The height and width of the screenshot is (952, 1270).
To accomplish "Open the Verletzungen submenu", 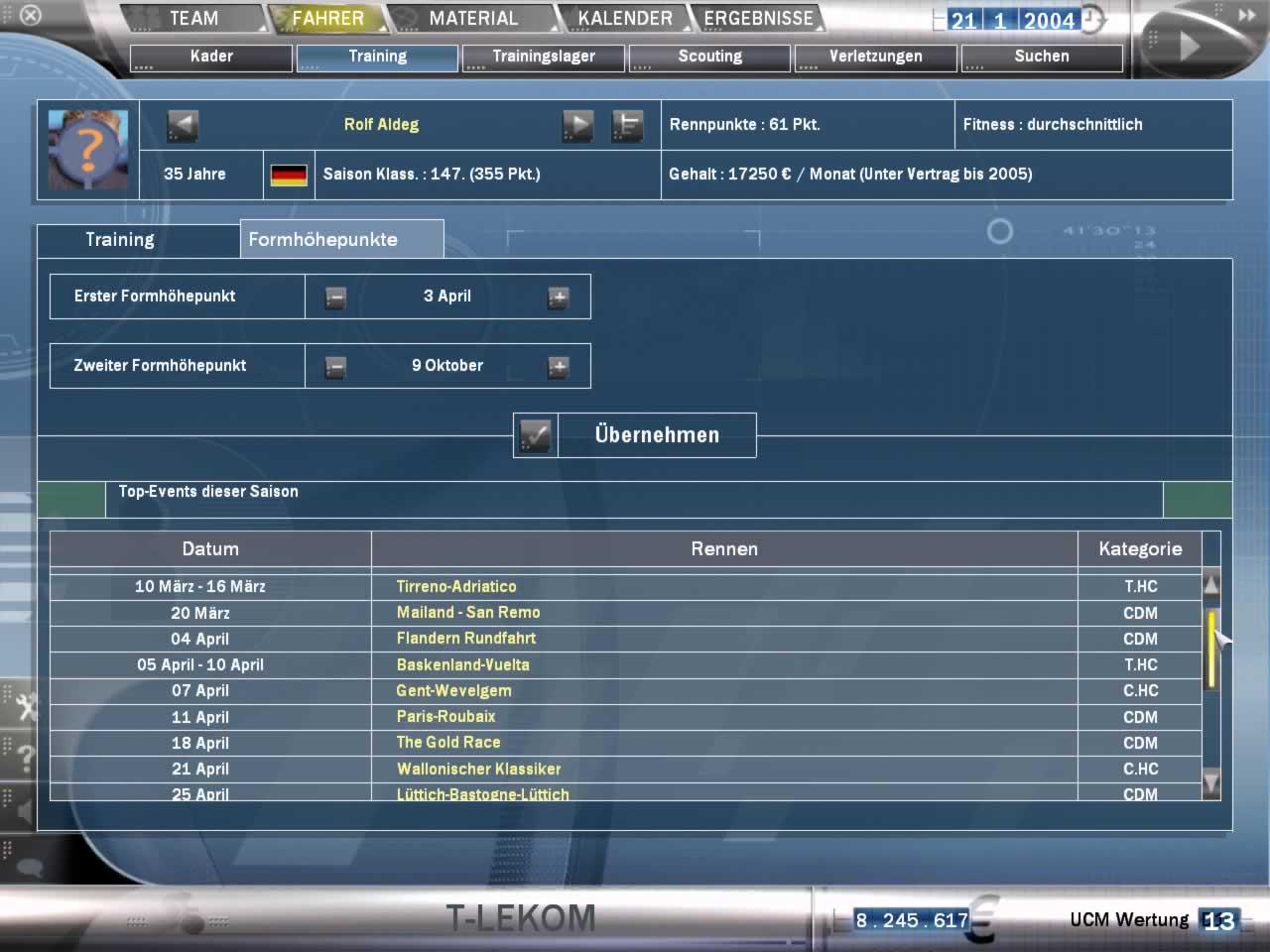I will [876, 58].
